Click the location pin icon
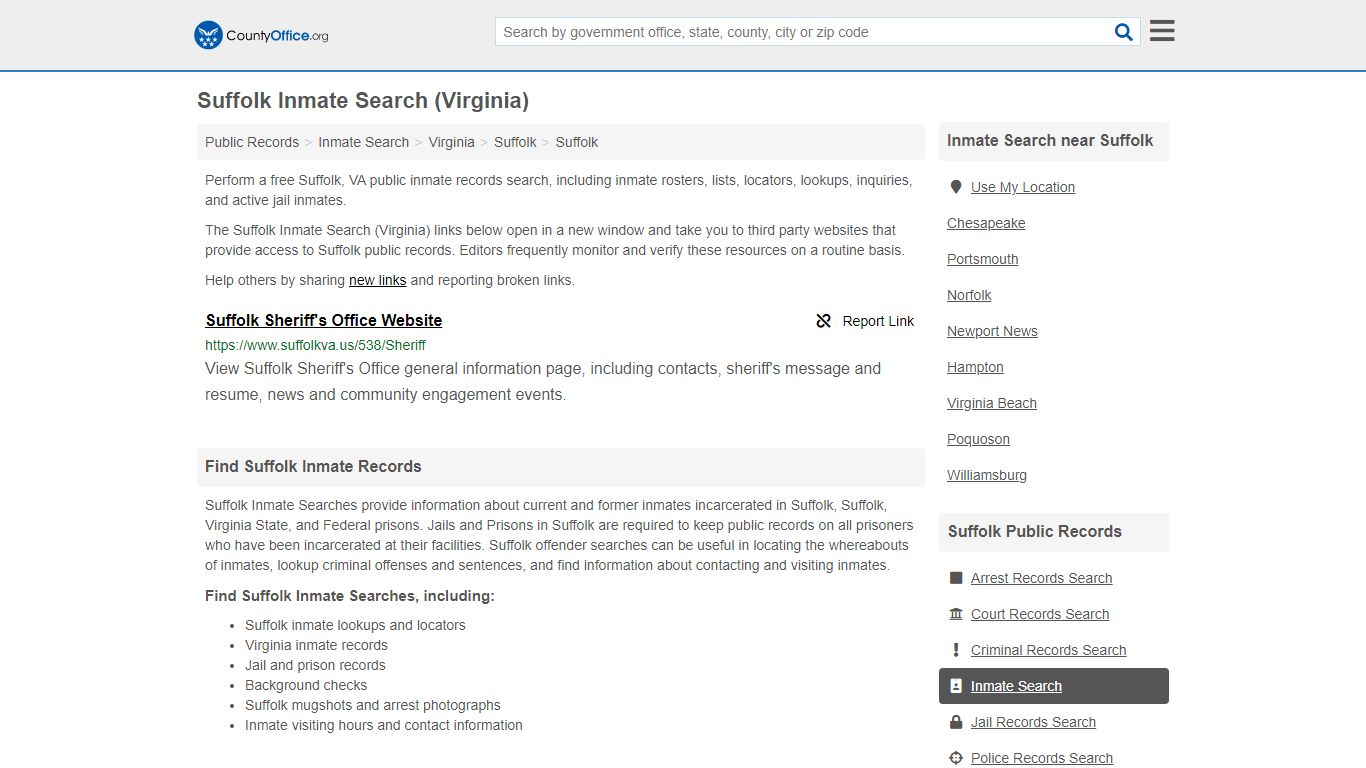This screenshot has height=768, width=1366. pyautogui.click(x=956, y=187)
